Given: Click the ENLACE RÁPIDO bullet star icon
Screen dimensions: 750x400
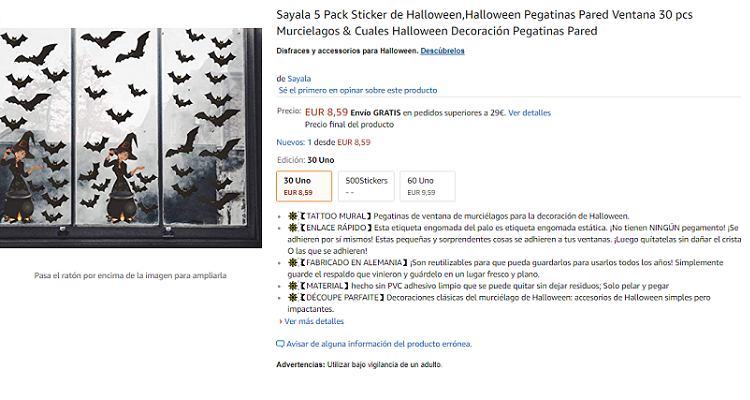Looking at the screenshot, I should coord(291,228).
